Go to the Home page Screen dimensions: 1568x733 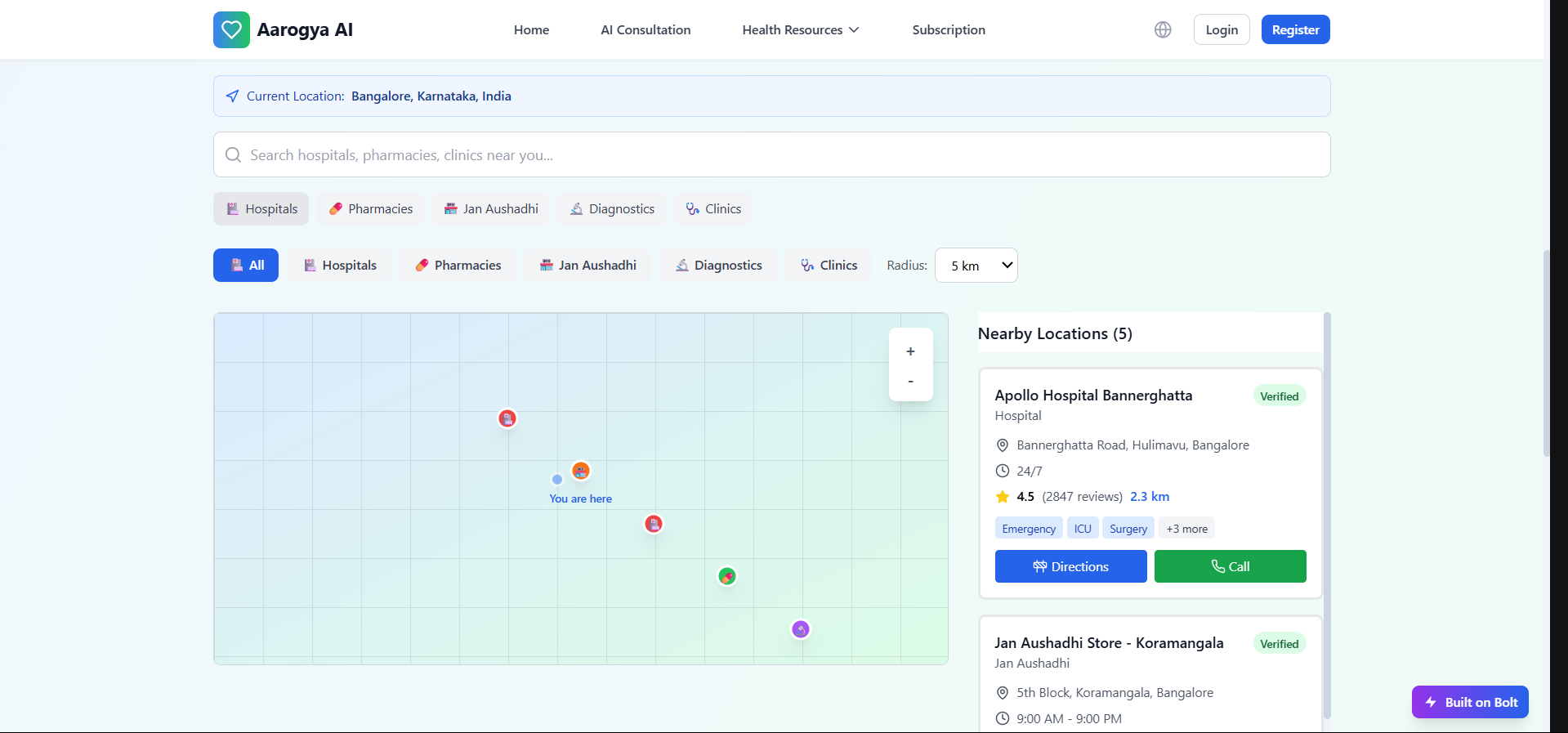(x=531, y=29)
